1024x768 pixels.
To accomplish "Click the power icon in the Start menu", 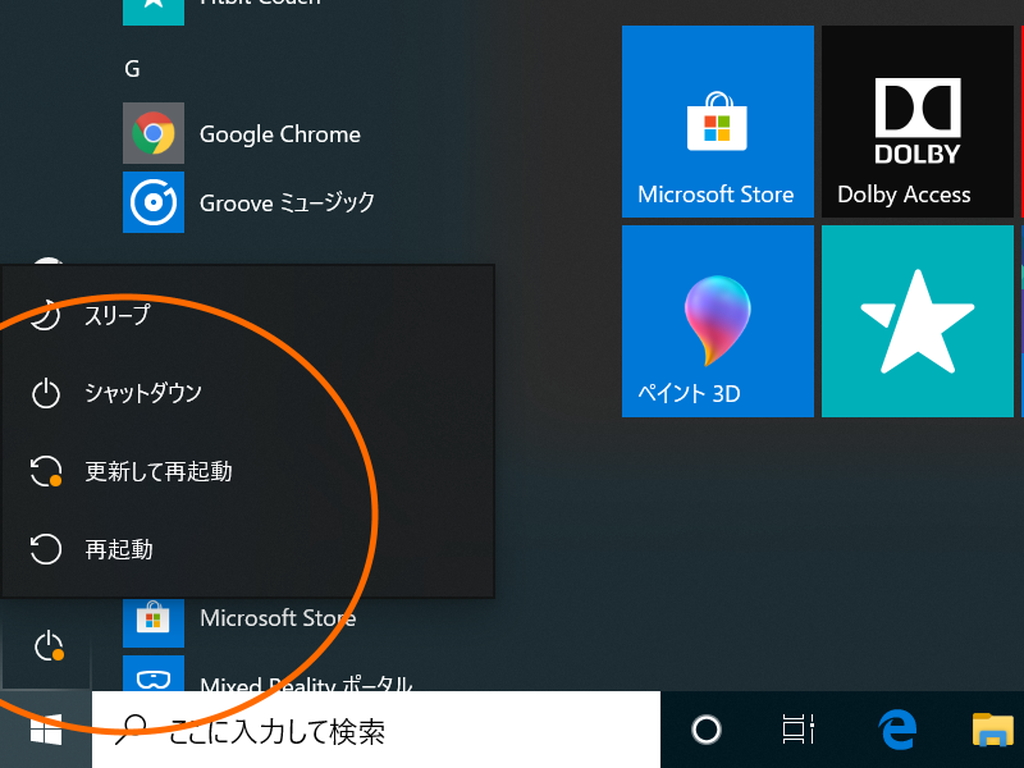I will (47, 645).
